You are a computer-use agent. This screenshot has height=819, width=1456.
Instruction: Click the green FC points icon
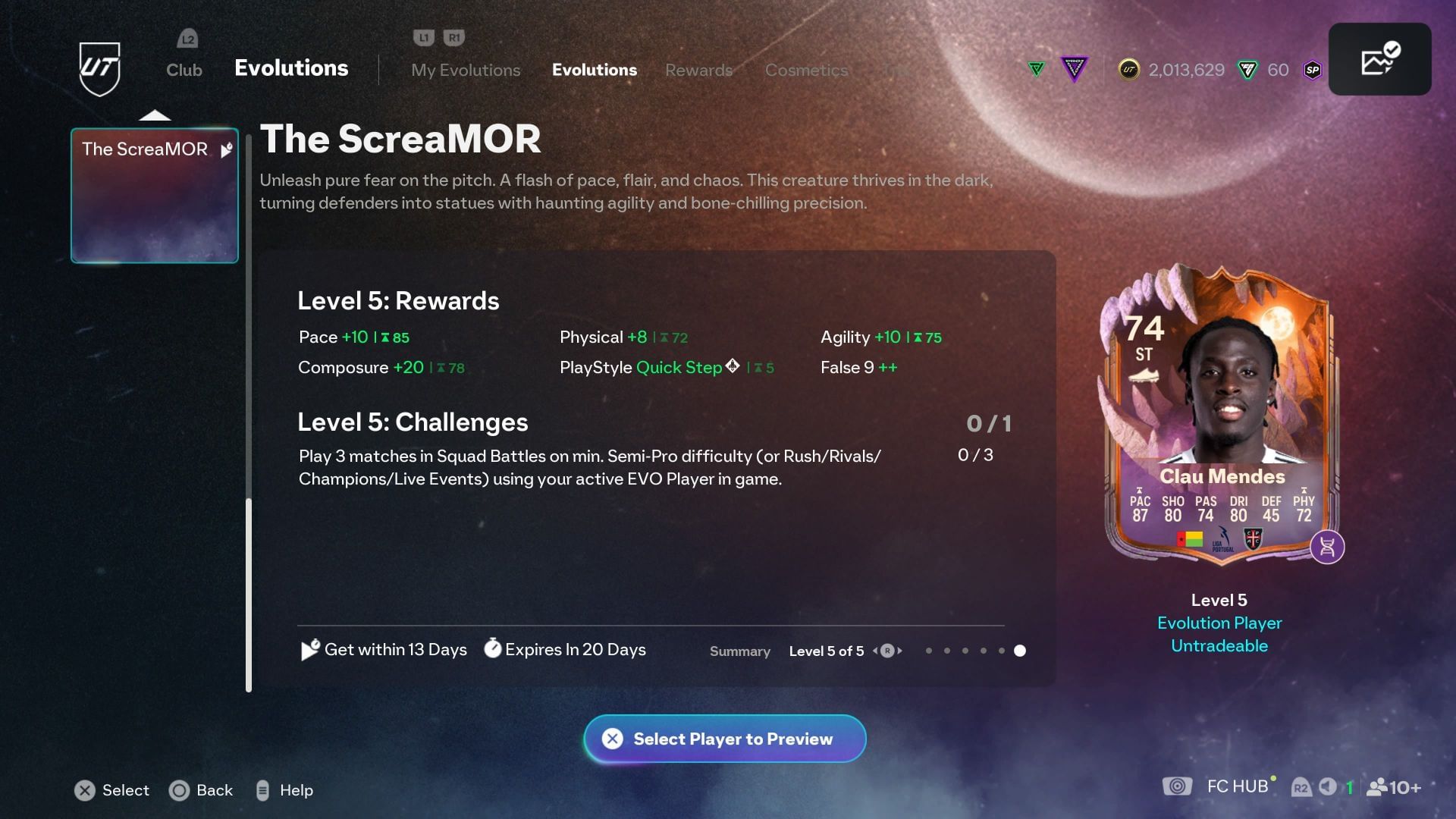tap(1247, 70)
